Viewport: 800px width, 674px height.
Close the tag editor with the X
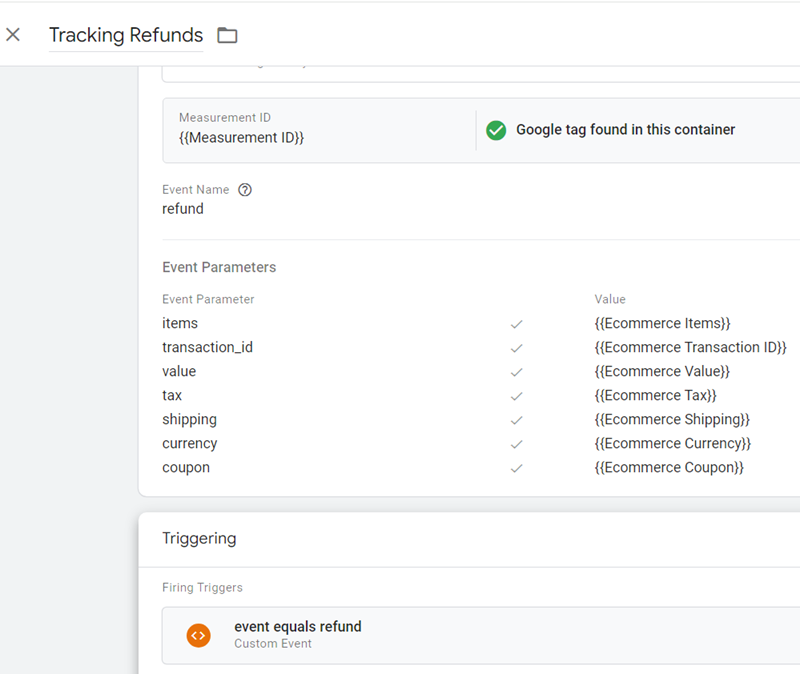tap(13, 34)
